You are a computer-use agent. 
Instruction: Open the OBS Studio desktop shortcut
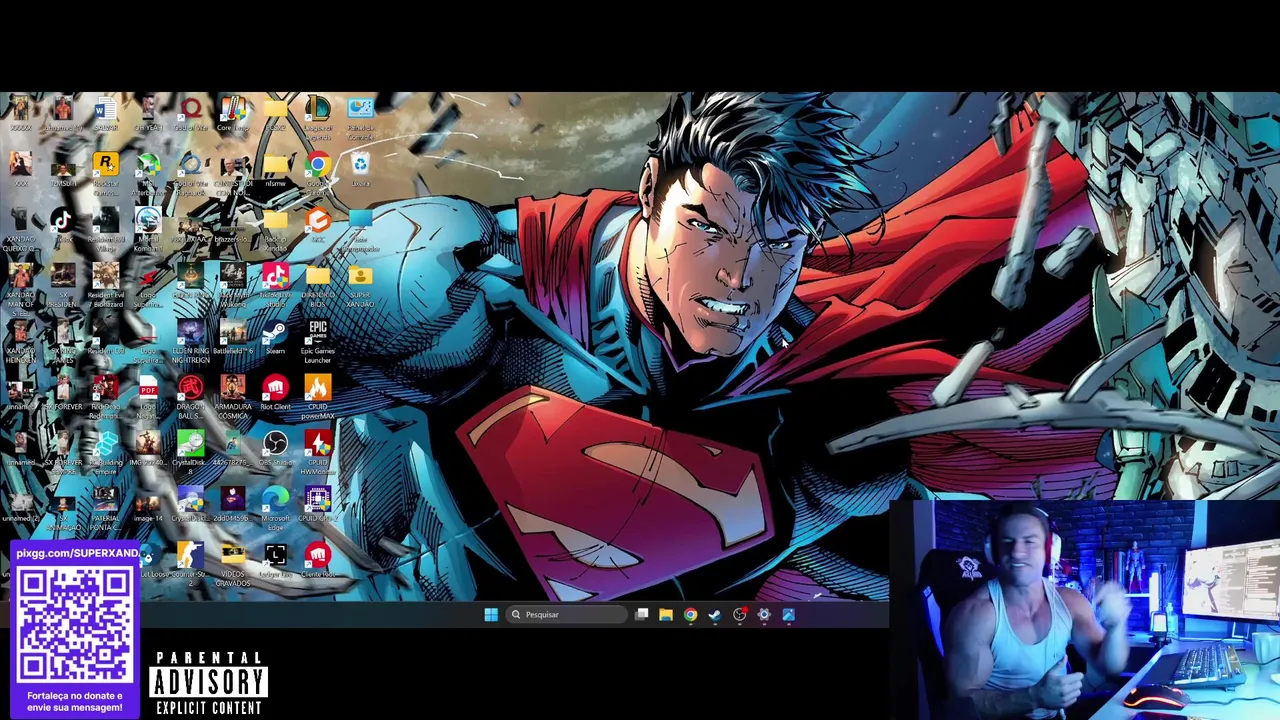tap(275, 449)
